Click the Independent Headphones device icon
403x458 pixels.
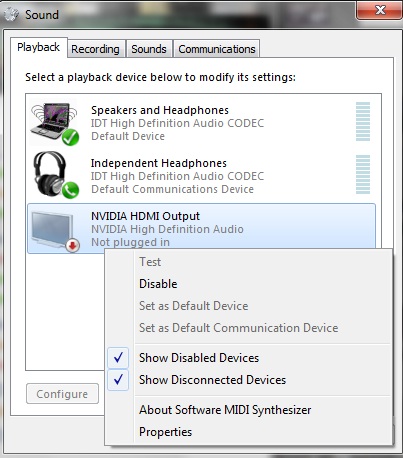(55, 176)
